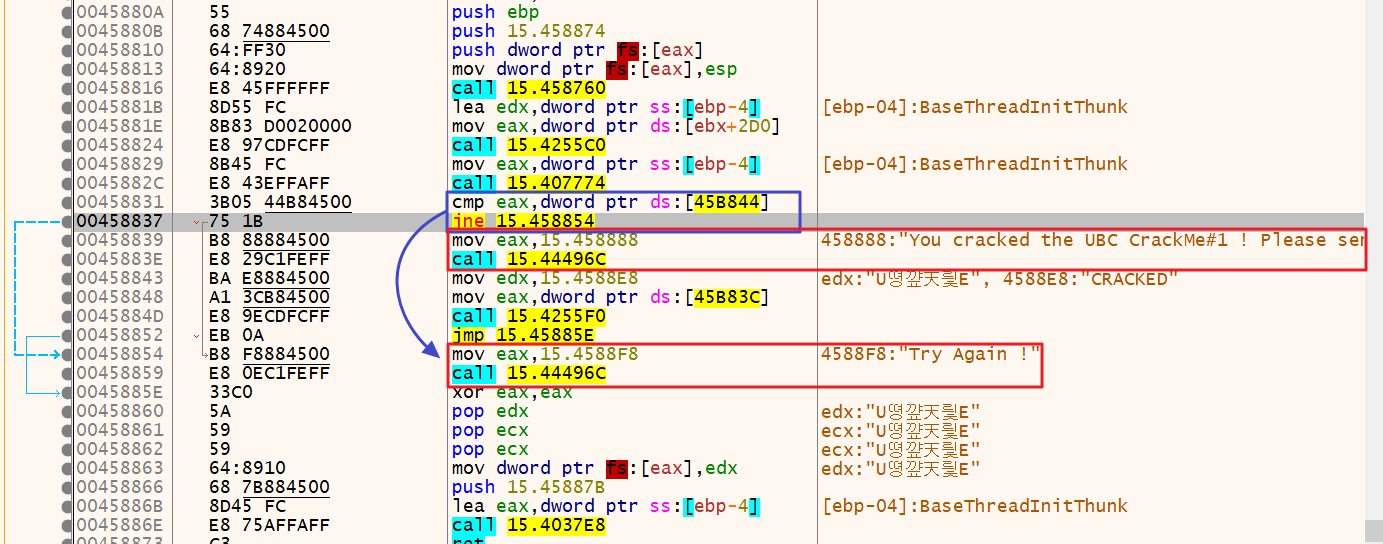Toggle breakpoint dot at address 0045885E
1383x544 pixels.
click(67, 392)
